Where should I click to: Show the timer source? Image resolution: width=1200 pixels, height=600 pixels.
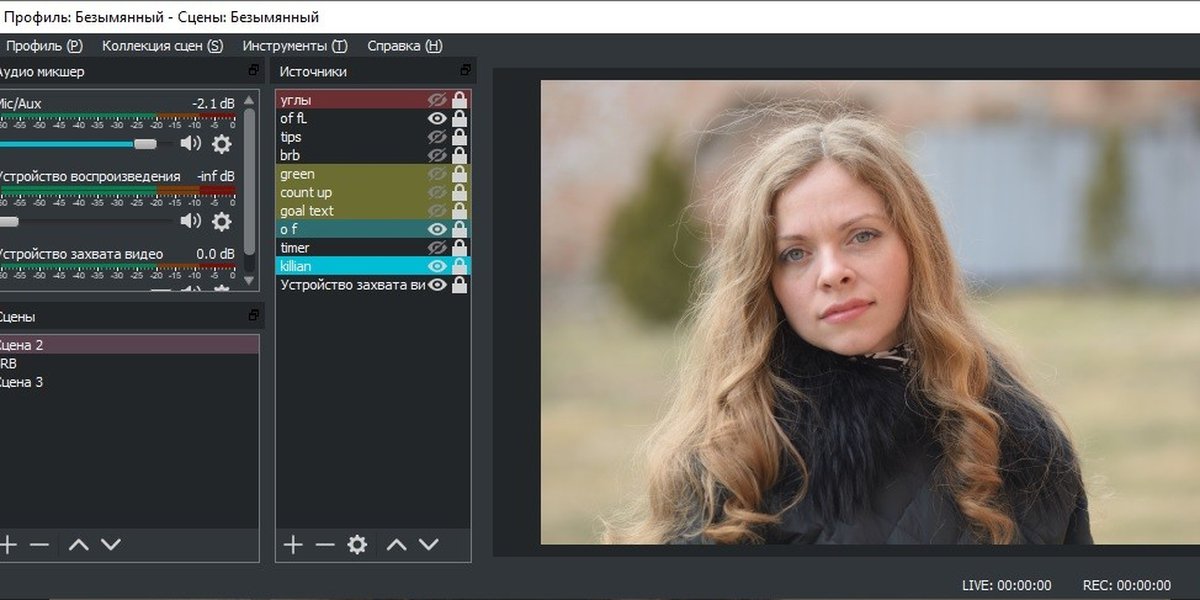click(437, 248)
